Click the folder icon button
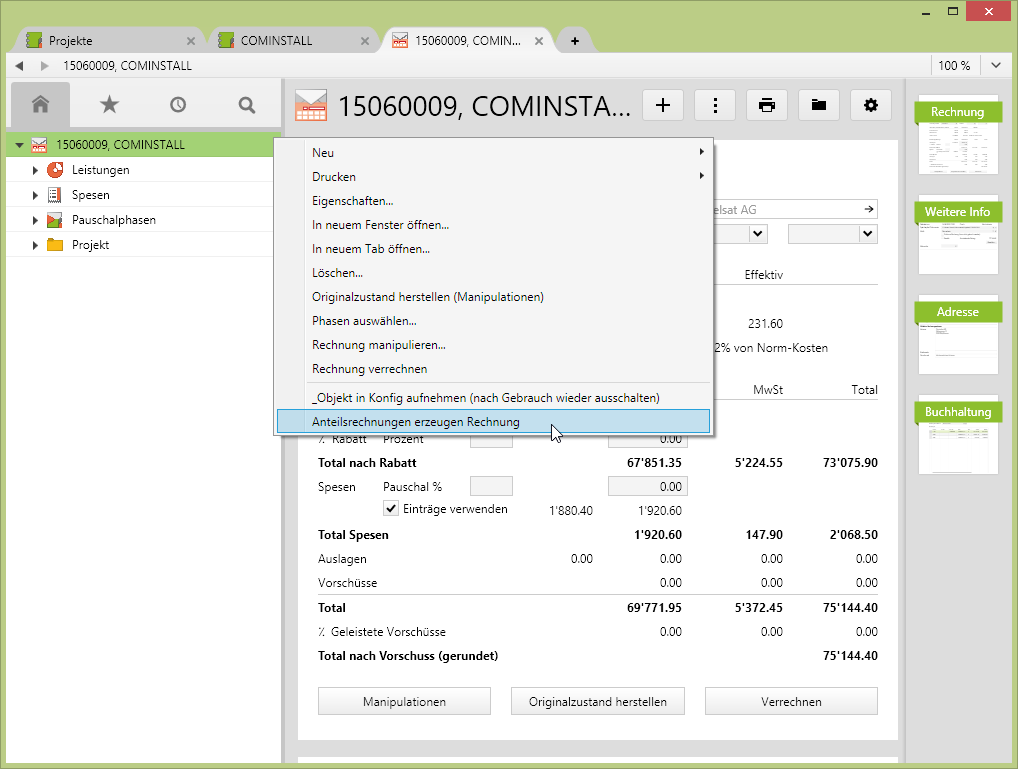 819,105
